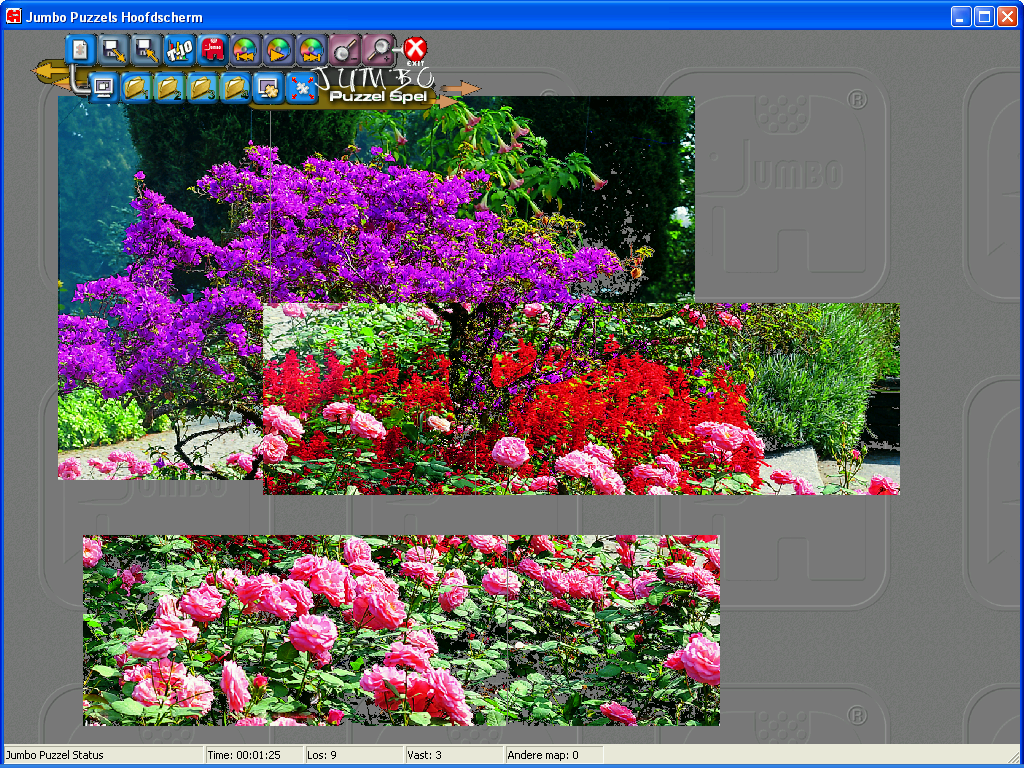Click the next track CD icon

[312, 50]
